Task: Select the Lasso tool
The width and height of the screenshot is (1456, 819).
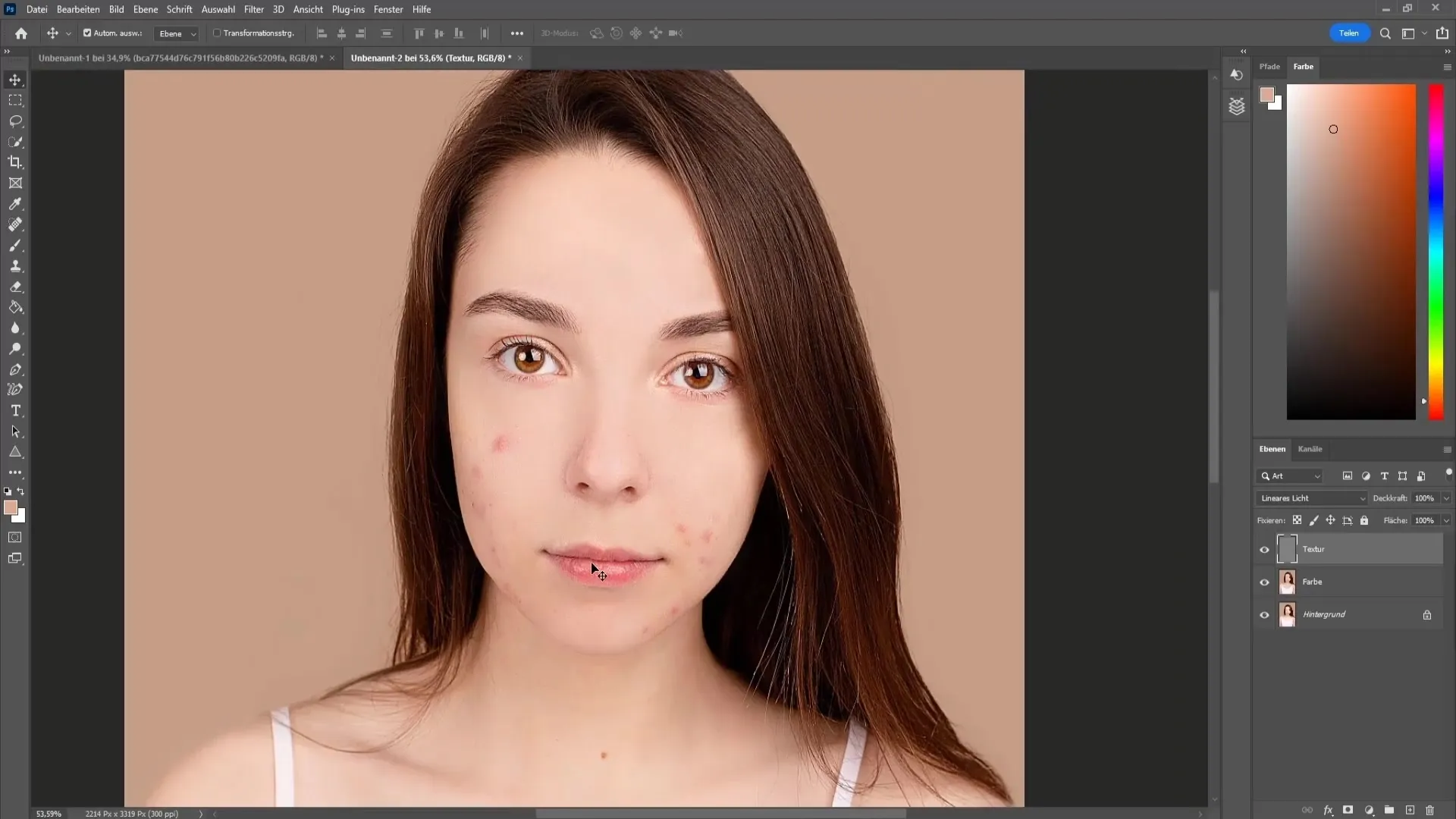Action: (15, 121)
